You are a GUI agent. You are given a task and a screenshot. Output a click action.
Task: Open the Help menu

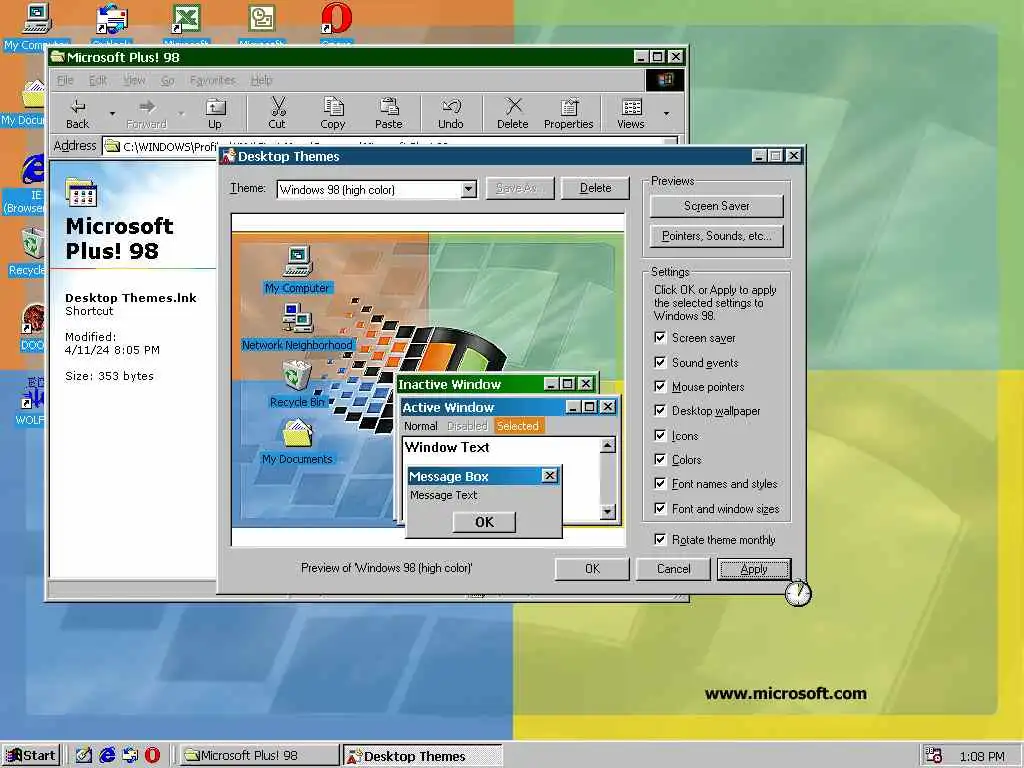click(x=261, y=80)
